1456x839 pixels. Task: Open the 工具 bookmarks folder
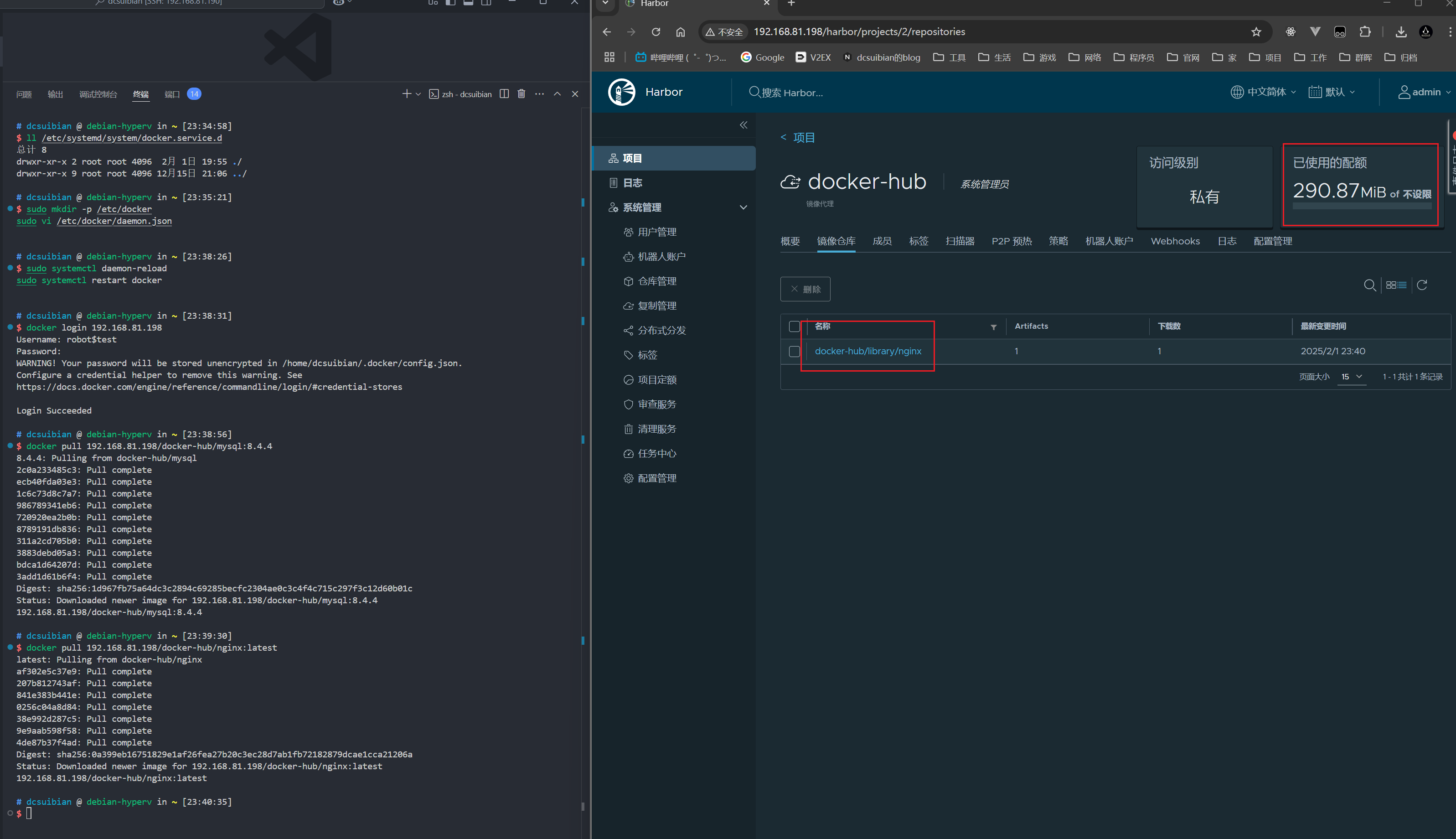pos(949,57)
